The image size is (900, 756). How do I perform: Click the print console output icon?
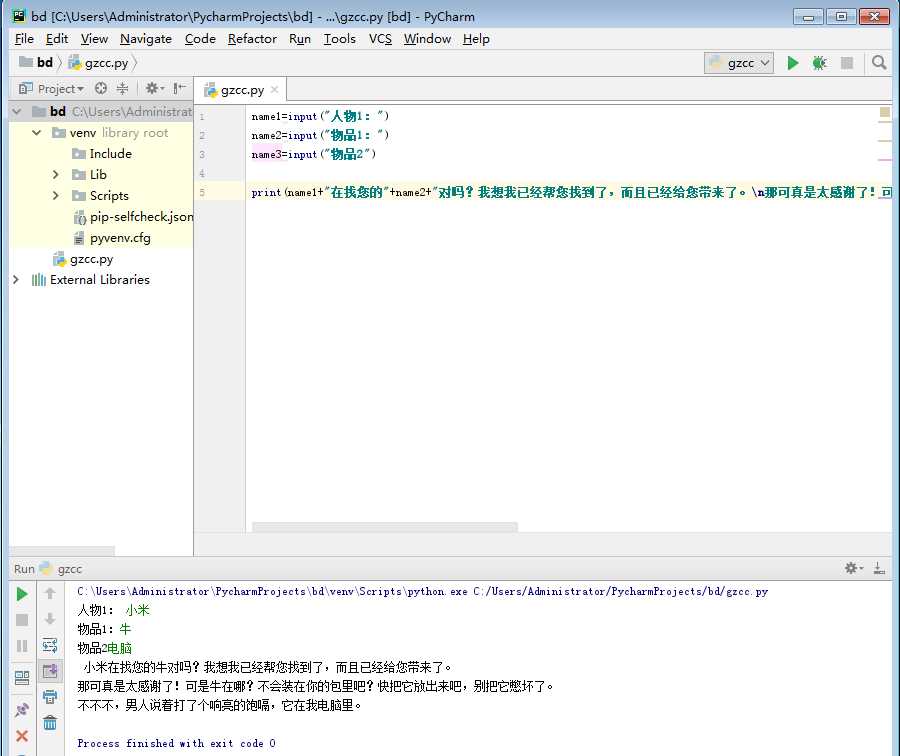pyautogui.click(x=50, y=697)
